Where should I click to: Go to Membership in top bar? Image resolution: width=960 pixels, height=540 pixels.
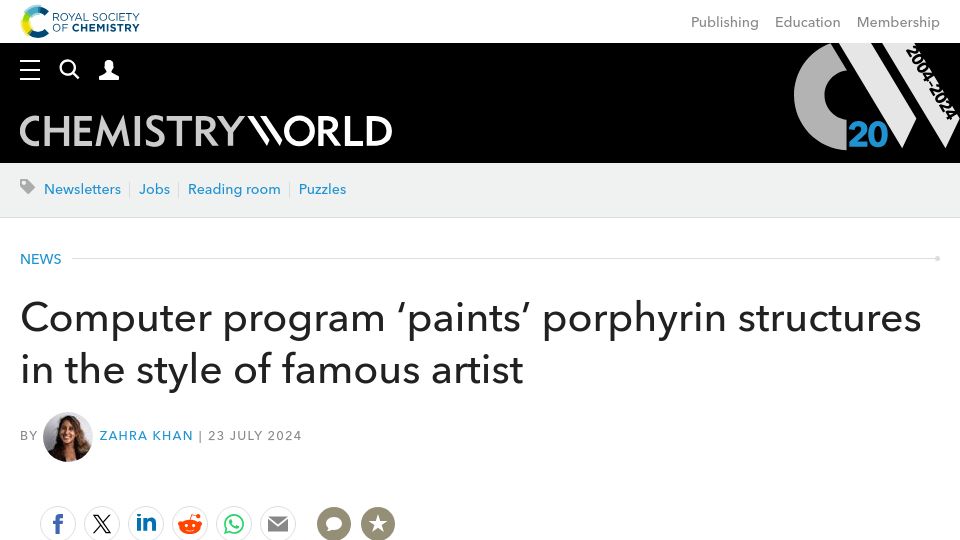tap(898, 22)
